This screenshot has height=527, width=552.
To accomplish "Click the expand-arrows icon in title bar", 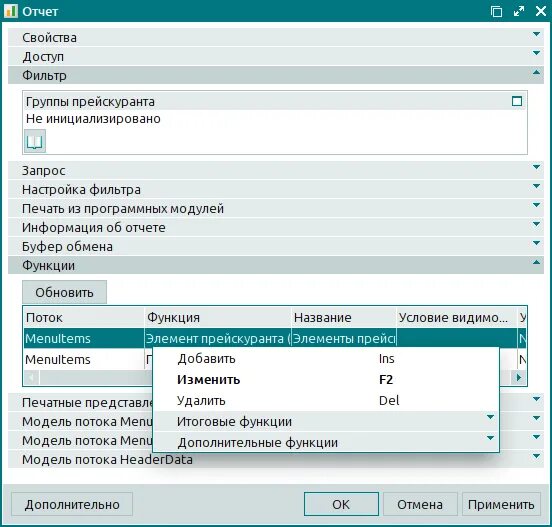I will point(519,11).
